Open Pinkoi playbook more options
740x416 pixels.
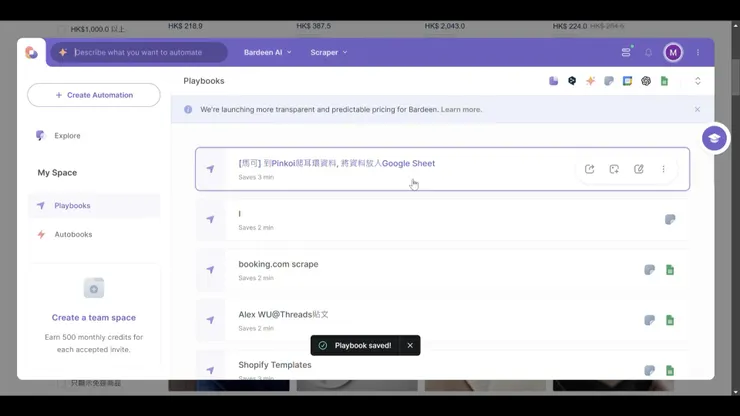point(663,169)
